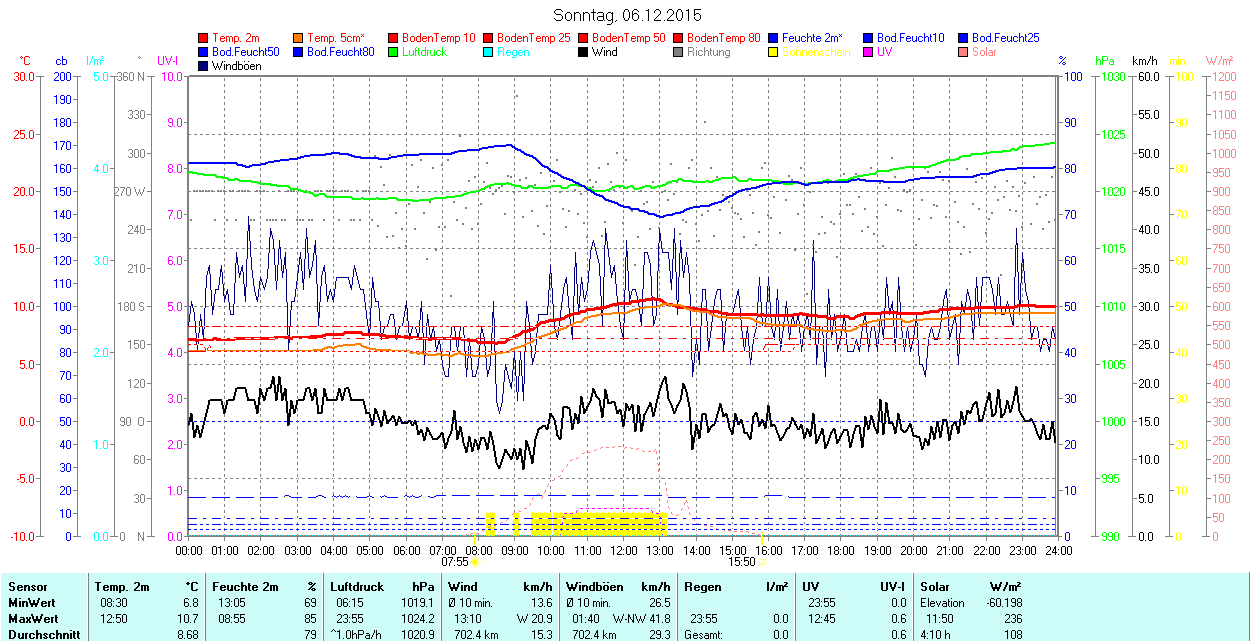
Task: Click the 15:50 sunset marker
Action: coord(742,562)
